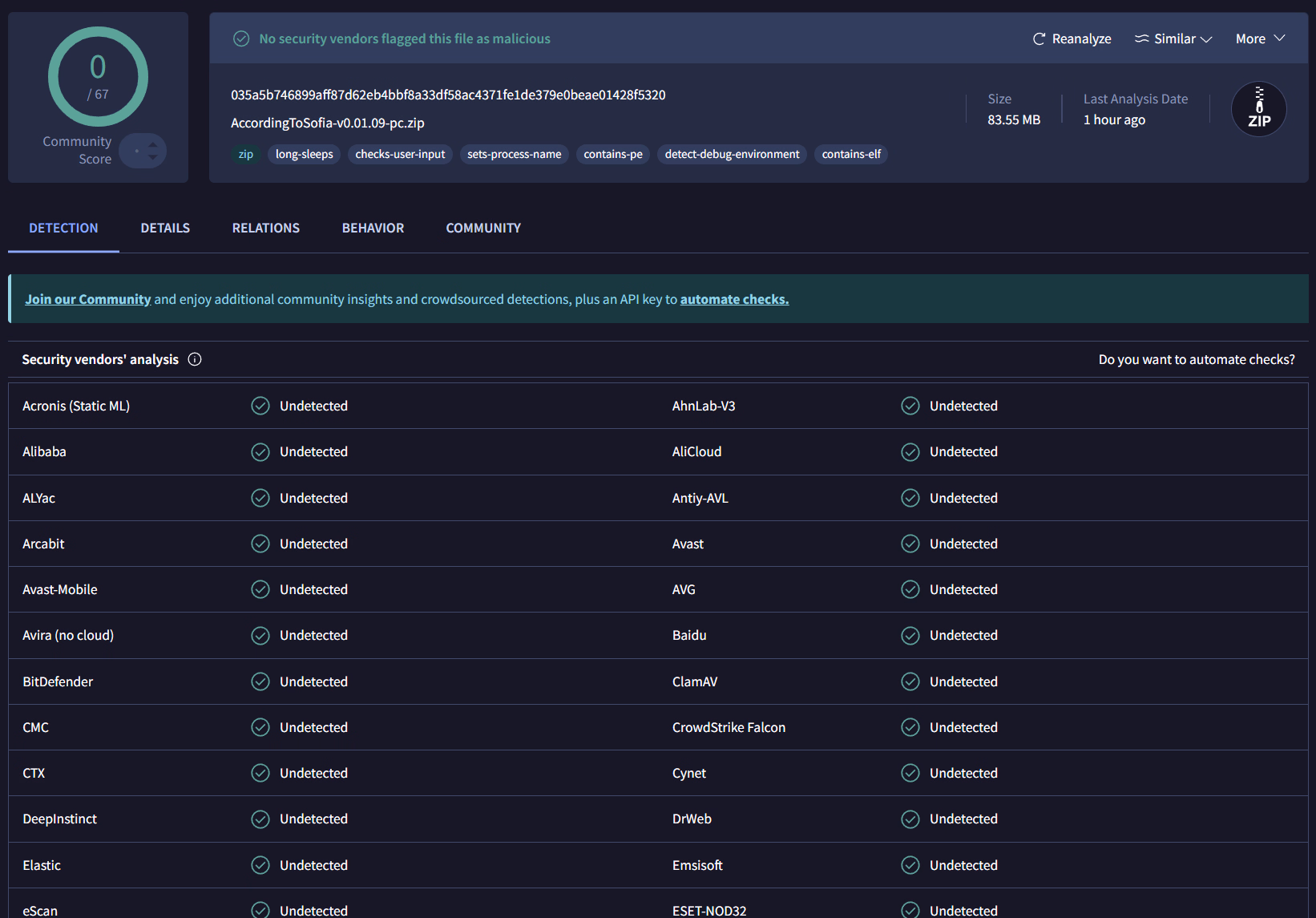
Task: Click the ZIP file type icon
Action: (1258, 109)
